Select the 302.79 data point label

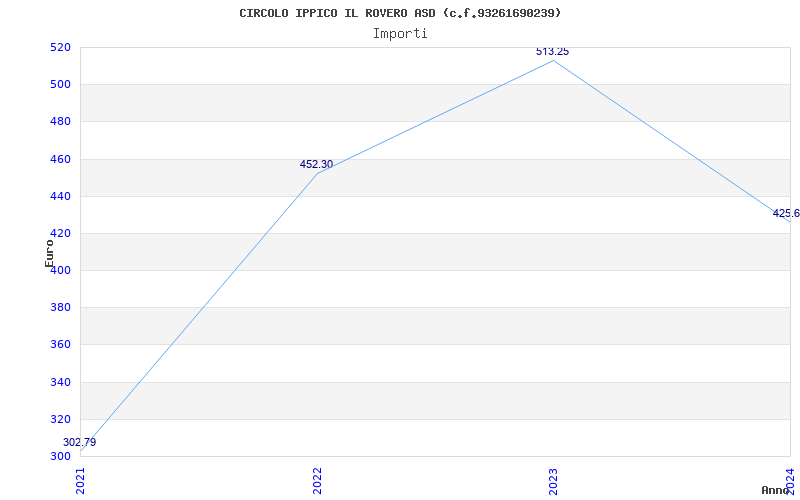tap(80, 442)
